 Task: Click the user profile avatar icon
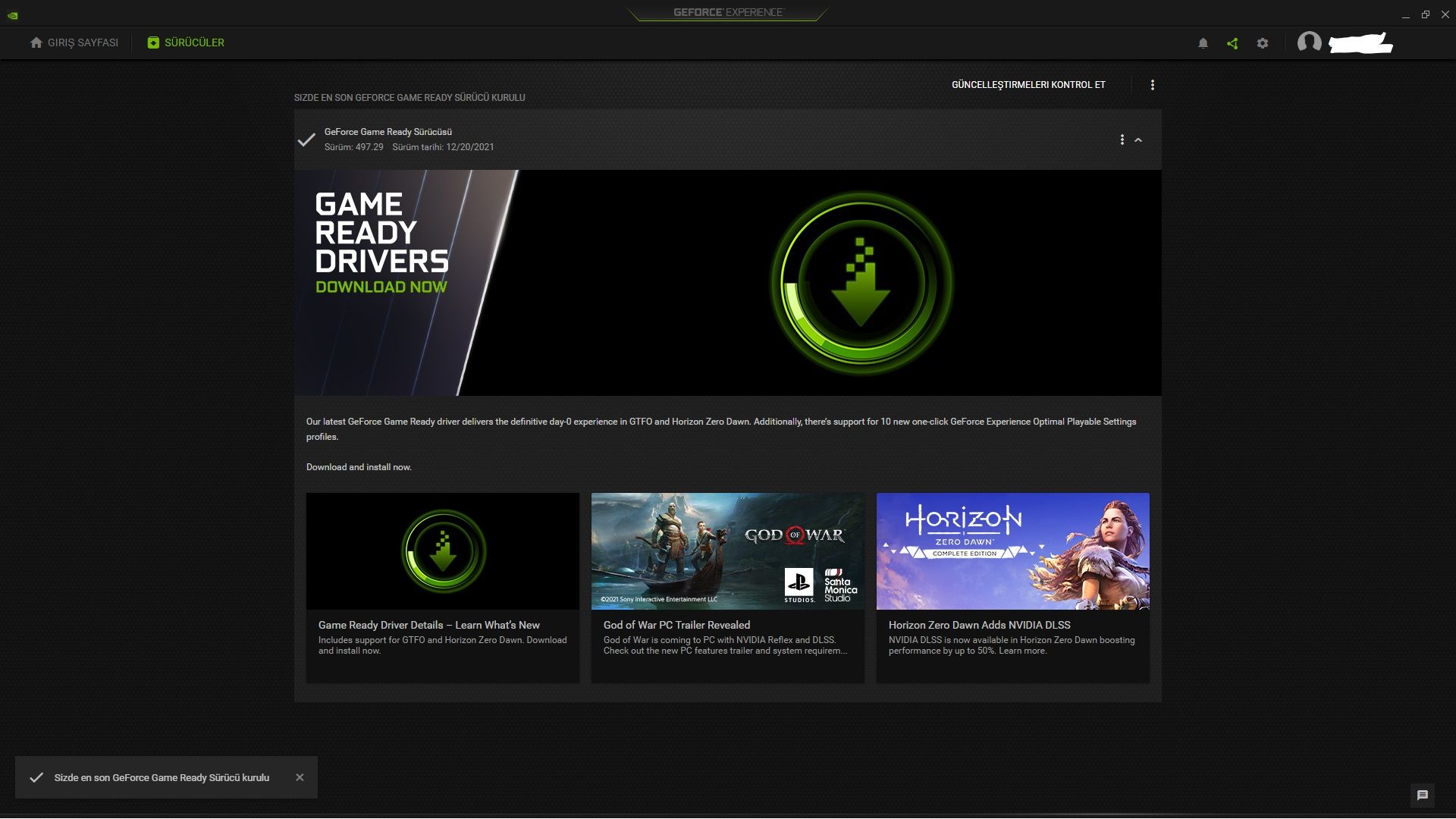pos(1309,42)
